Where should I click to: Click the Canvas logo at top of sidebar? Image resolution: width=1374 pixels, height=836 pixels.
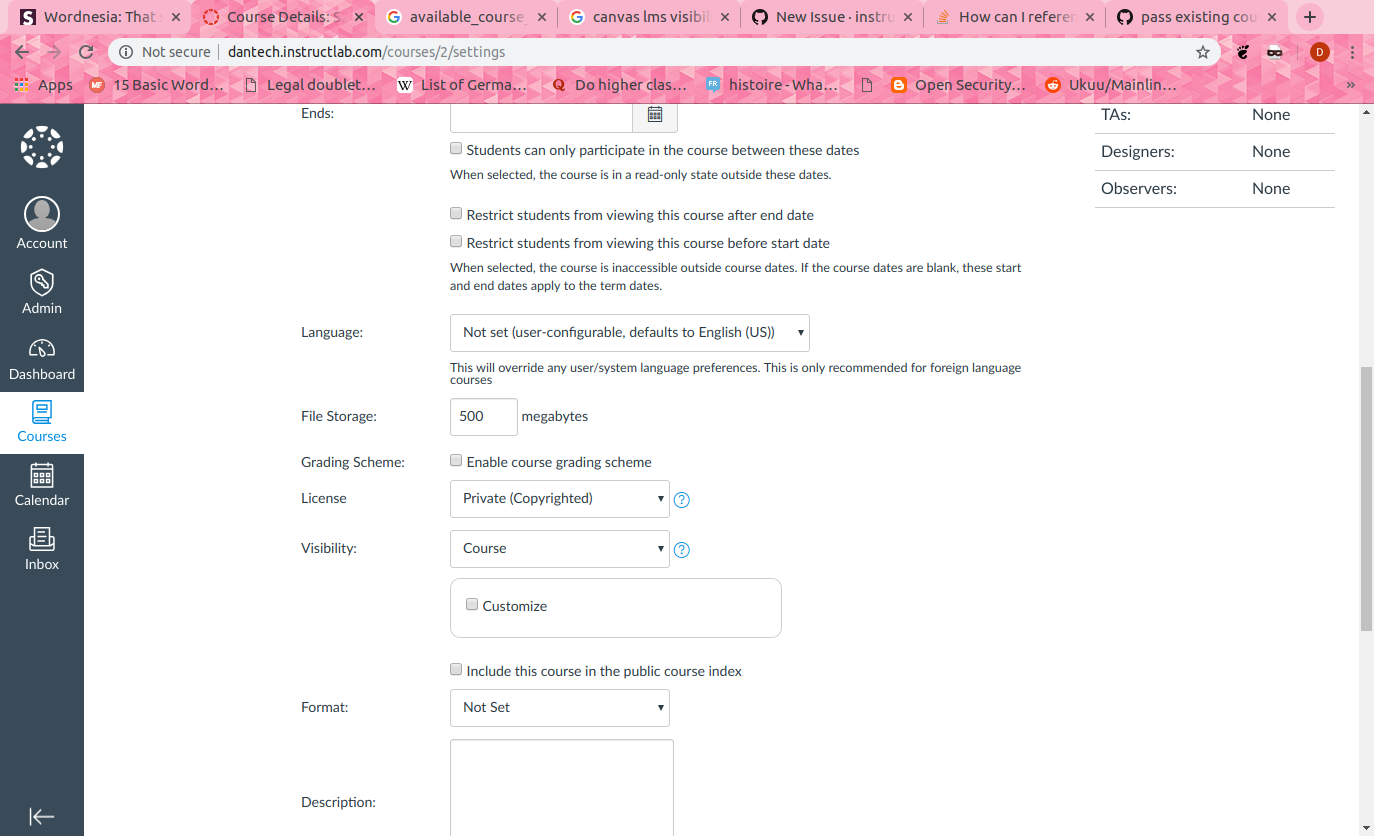(41, 146)
